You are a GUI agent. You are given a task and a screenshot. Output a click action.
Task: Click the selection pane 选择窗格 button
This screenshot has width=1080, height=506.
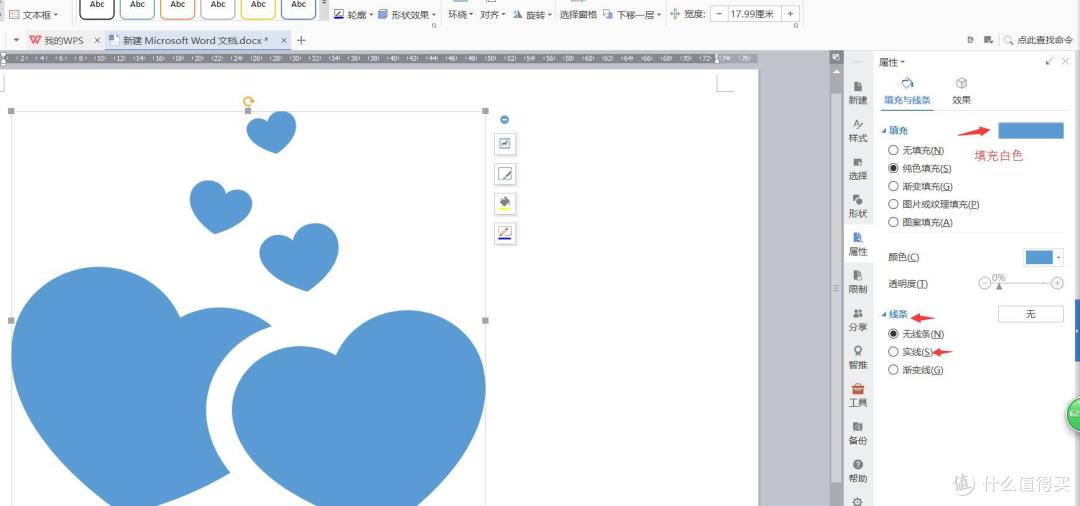578,14
